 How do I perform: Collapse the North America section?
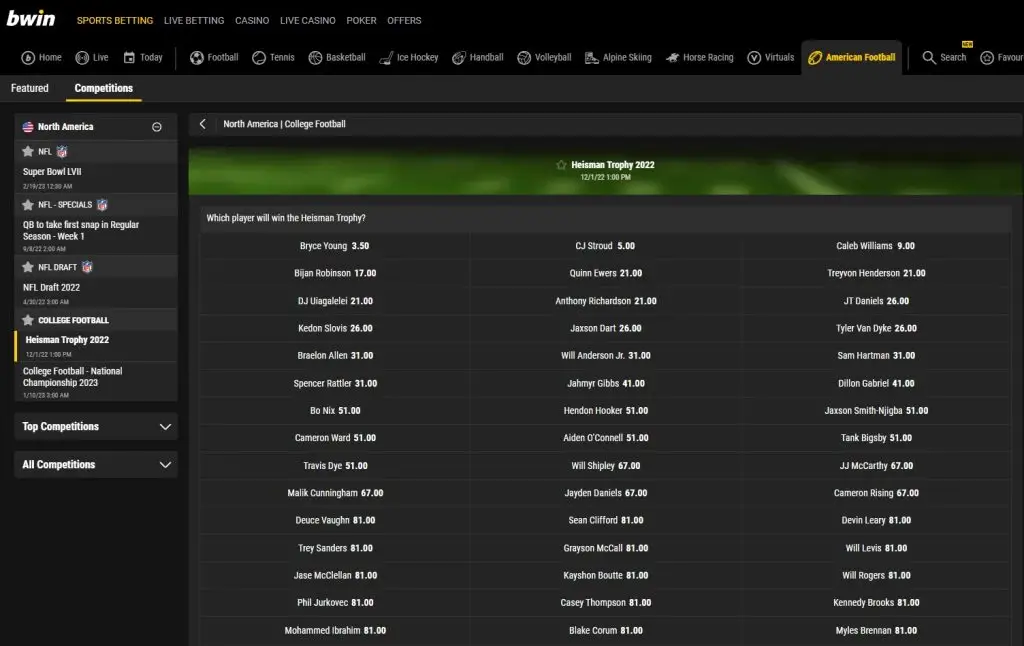[157, 127]
